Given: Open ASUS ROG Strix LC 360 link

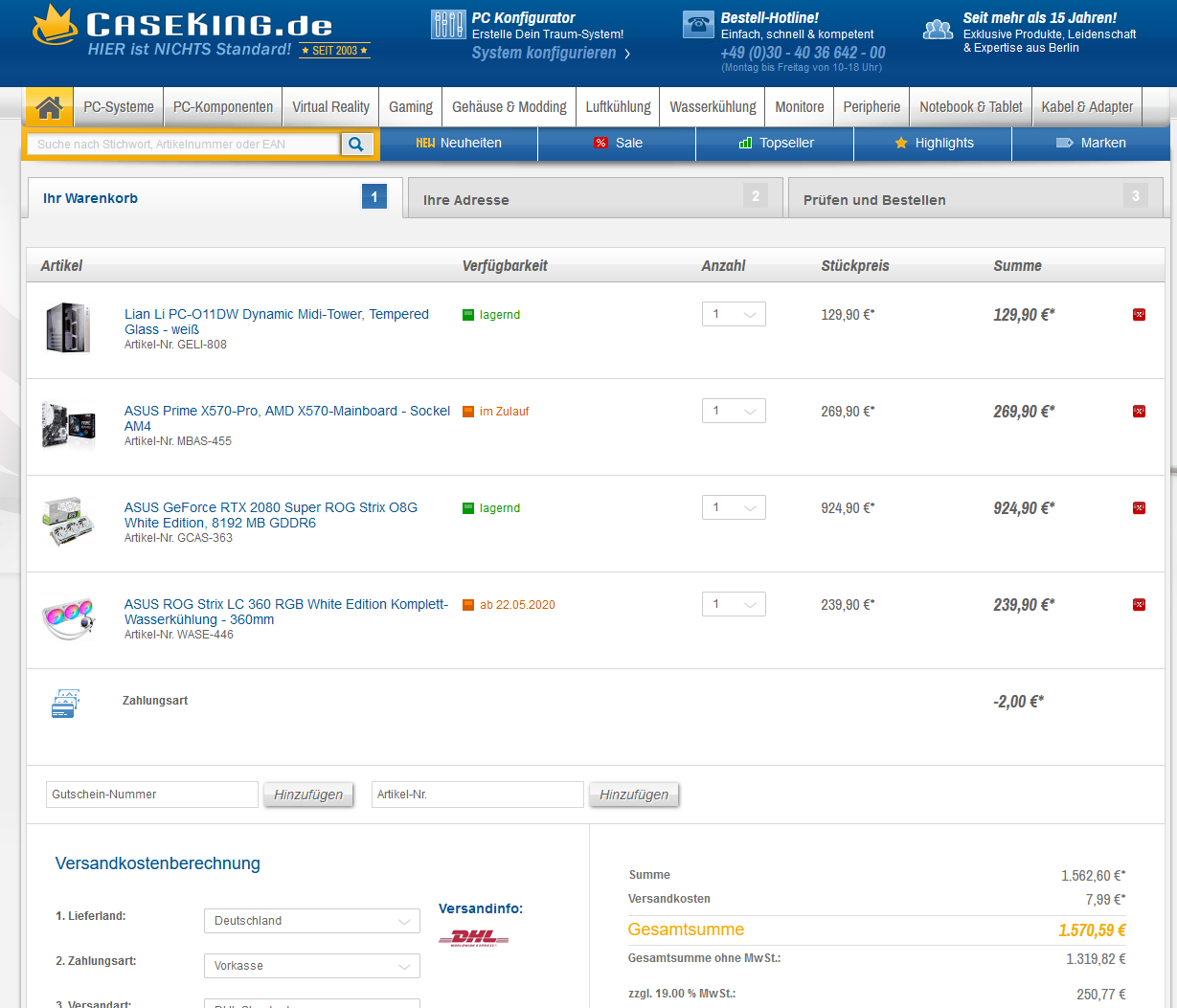Looking at the screenshot, I should tap(286, 612).
